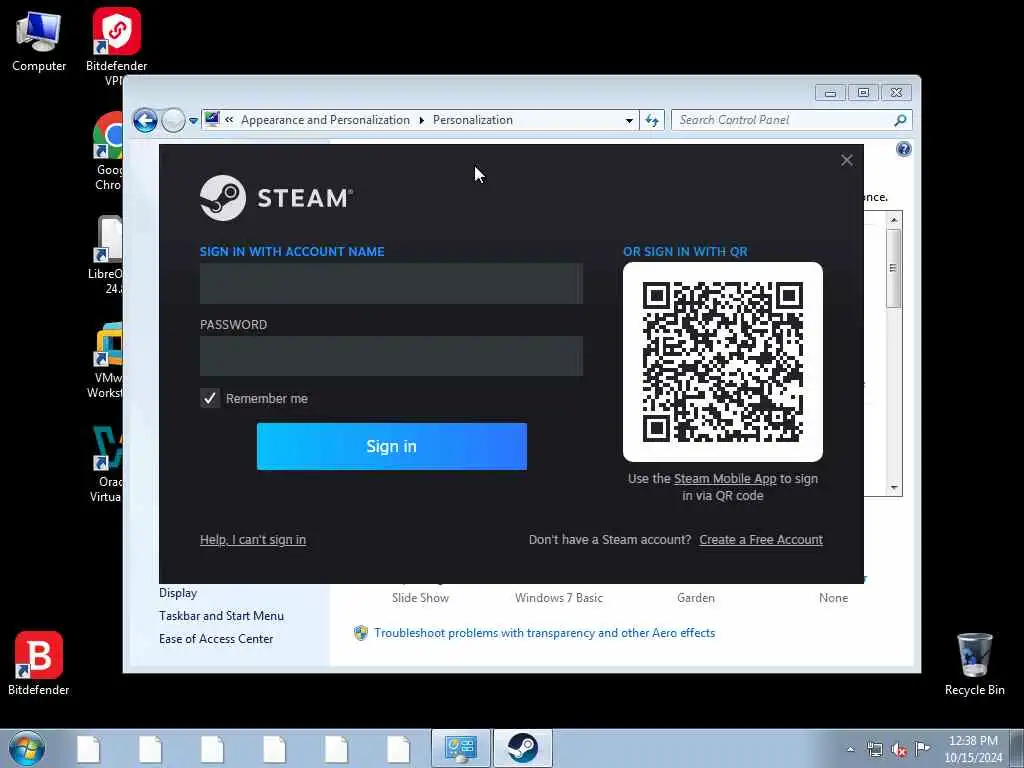Click the themes list scrollbar thumb

click(x=894, y=268)
